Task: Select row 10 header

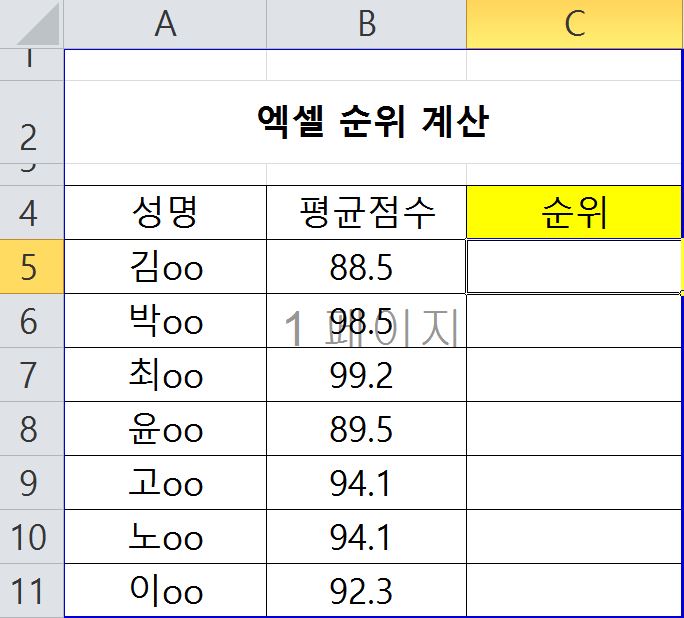Action: (x=32, y=537)
